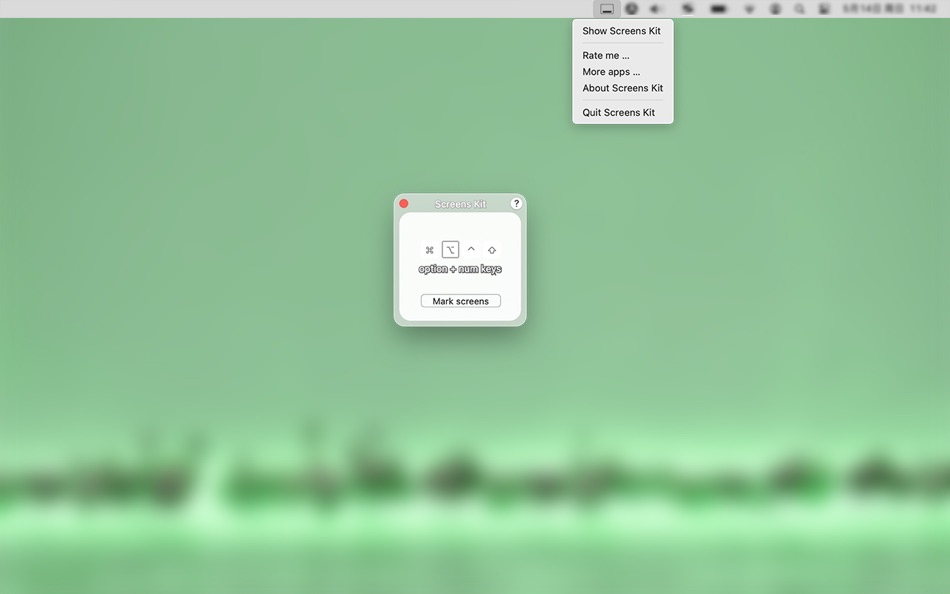Select the shift key modifier icon
The image size is (950, 594).
click(492, 250)
